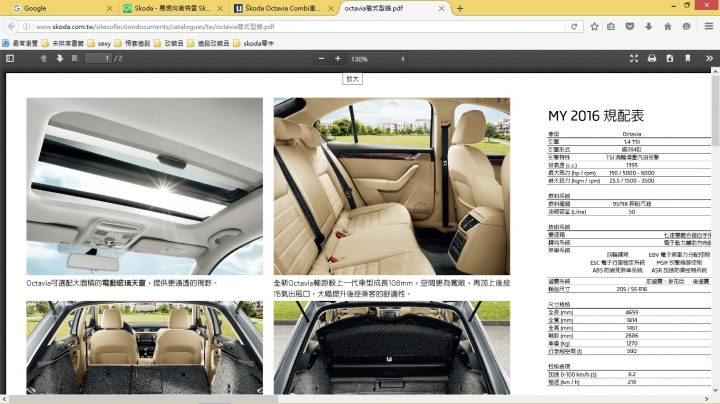The image size is (720, 404).
Task: Open PDF current view bookmark icon
Action: 687,58
